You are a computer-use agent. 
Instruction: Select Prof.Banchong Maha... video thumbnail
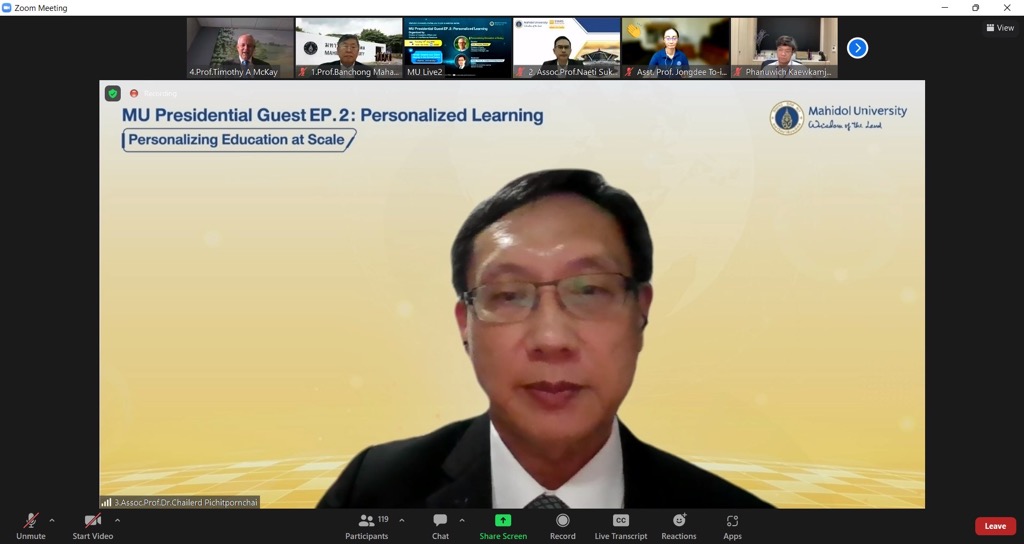pos(349,48)
